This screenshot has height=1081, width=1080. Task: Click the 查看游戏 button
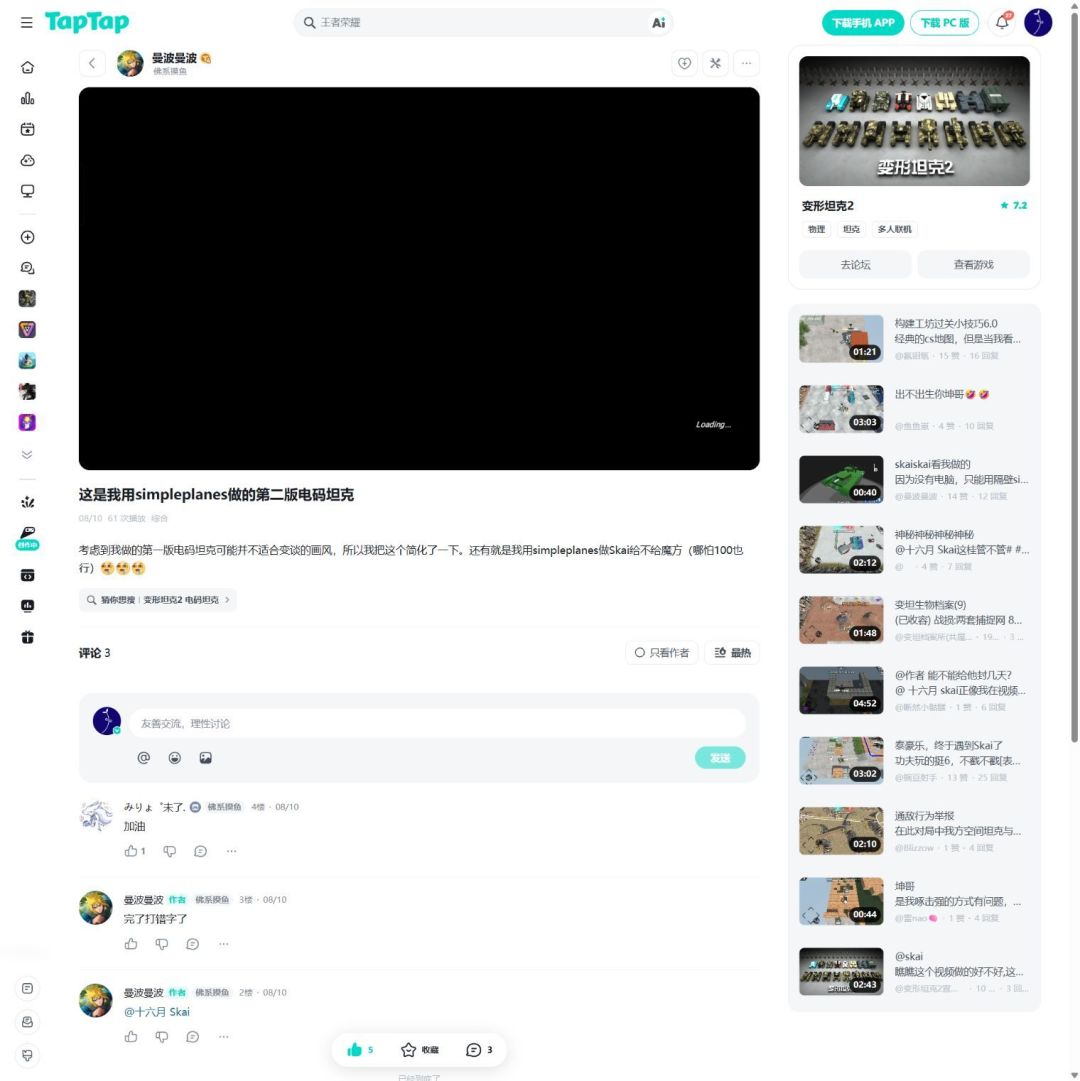tap(973, 265)
